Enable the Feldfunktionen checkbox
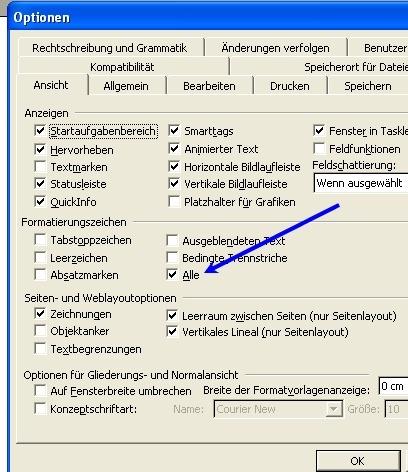 319,148
